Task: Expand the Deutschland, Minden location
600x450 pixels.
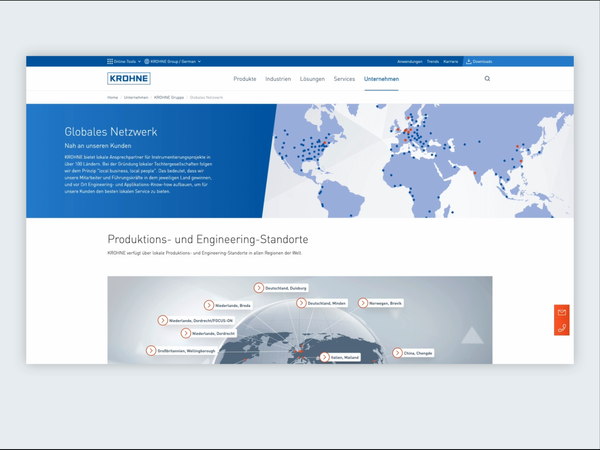Action: tap(322, 303)
